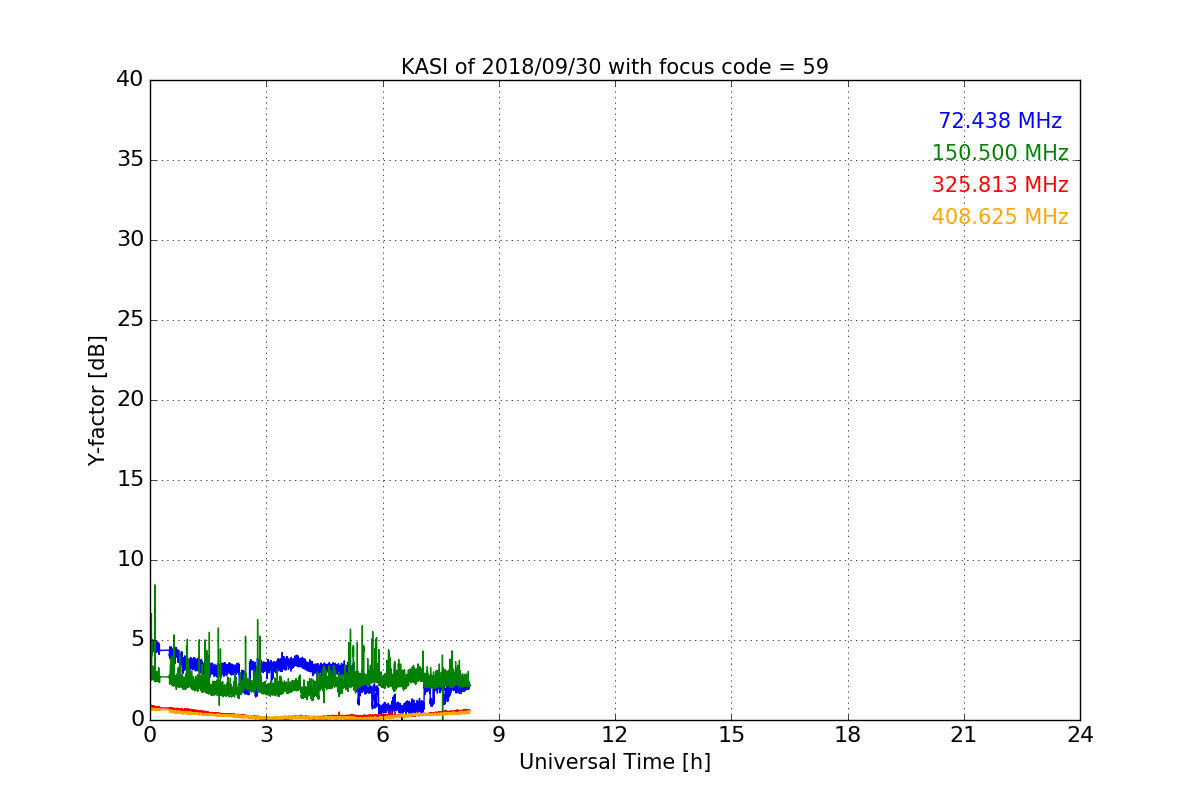Click the y-axis tick label '5'
Viewport: 1200px width, 800px height.
(x=138, y=640)
